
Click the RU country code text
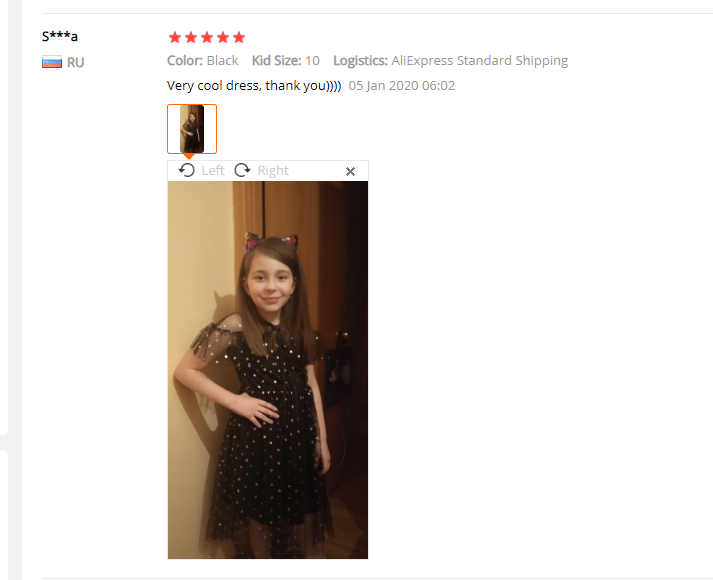[x=75, y=62]
